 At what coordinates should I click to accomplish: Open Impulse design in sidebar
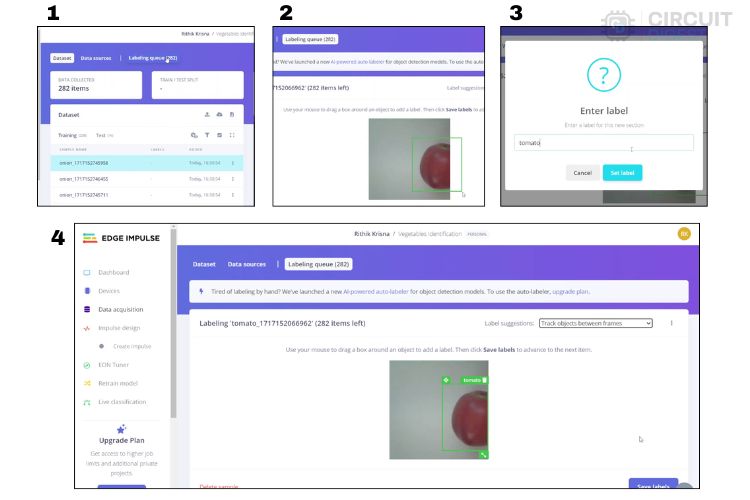pos(119,328)
